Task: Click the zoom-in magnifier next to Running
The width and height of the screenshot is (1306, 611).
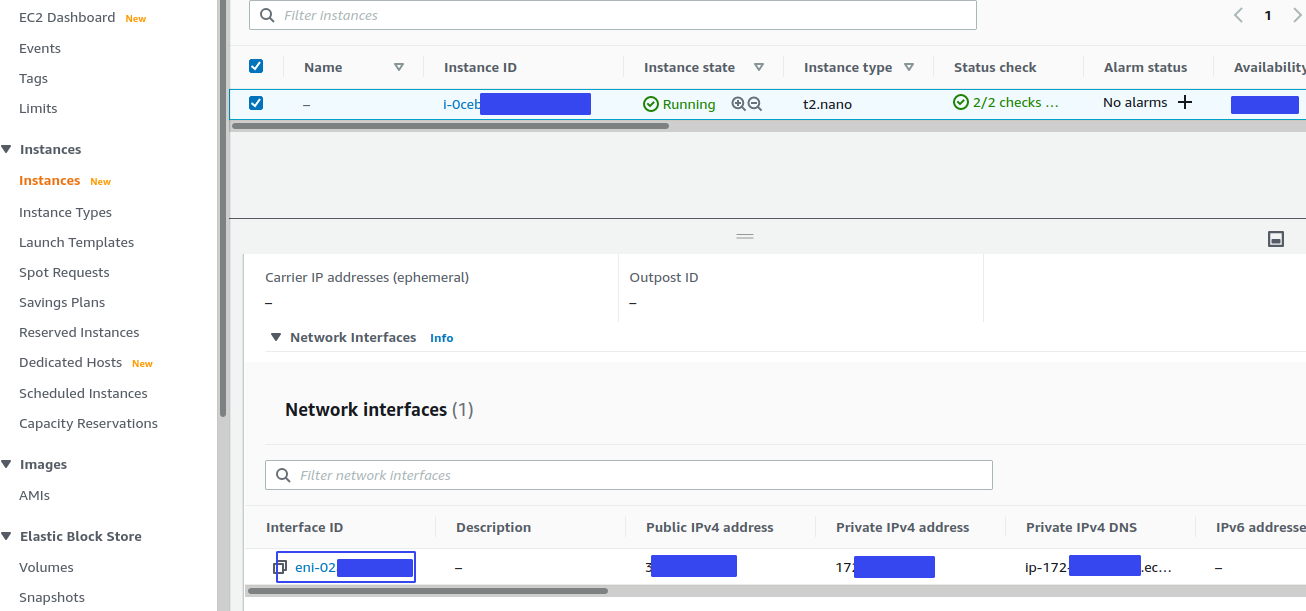Action: pyautogui.click(x=738, y=103)
